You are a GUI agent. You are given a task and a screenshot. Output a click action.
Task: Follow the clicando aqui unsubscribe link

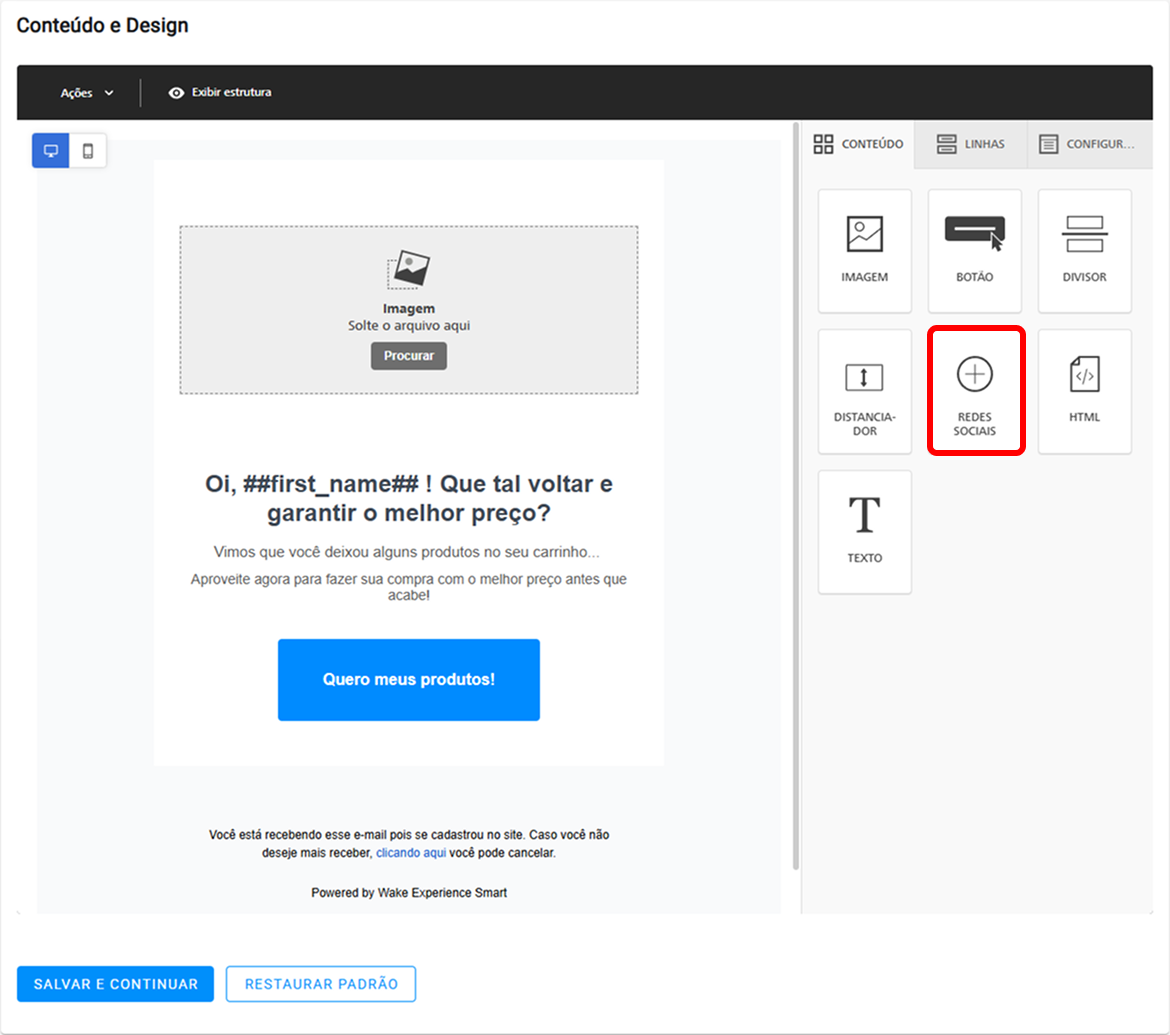[x=411, y=853]
